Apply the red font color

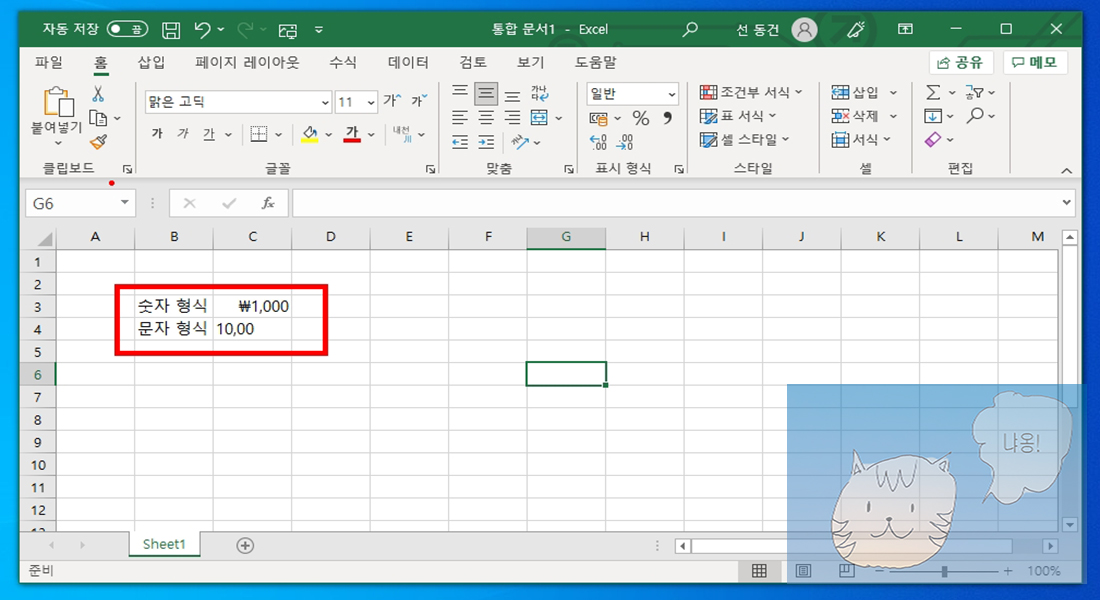(x=352, y=133)
